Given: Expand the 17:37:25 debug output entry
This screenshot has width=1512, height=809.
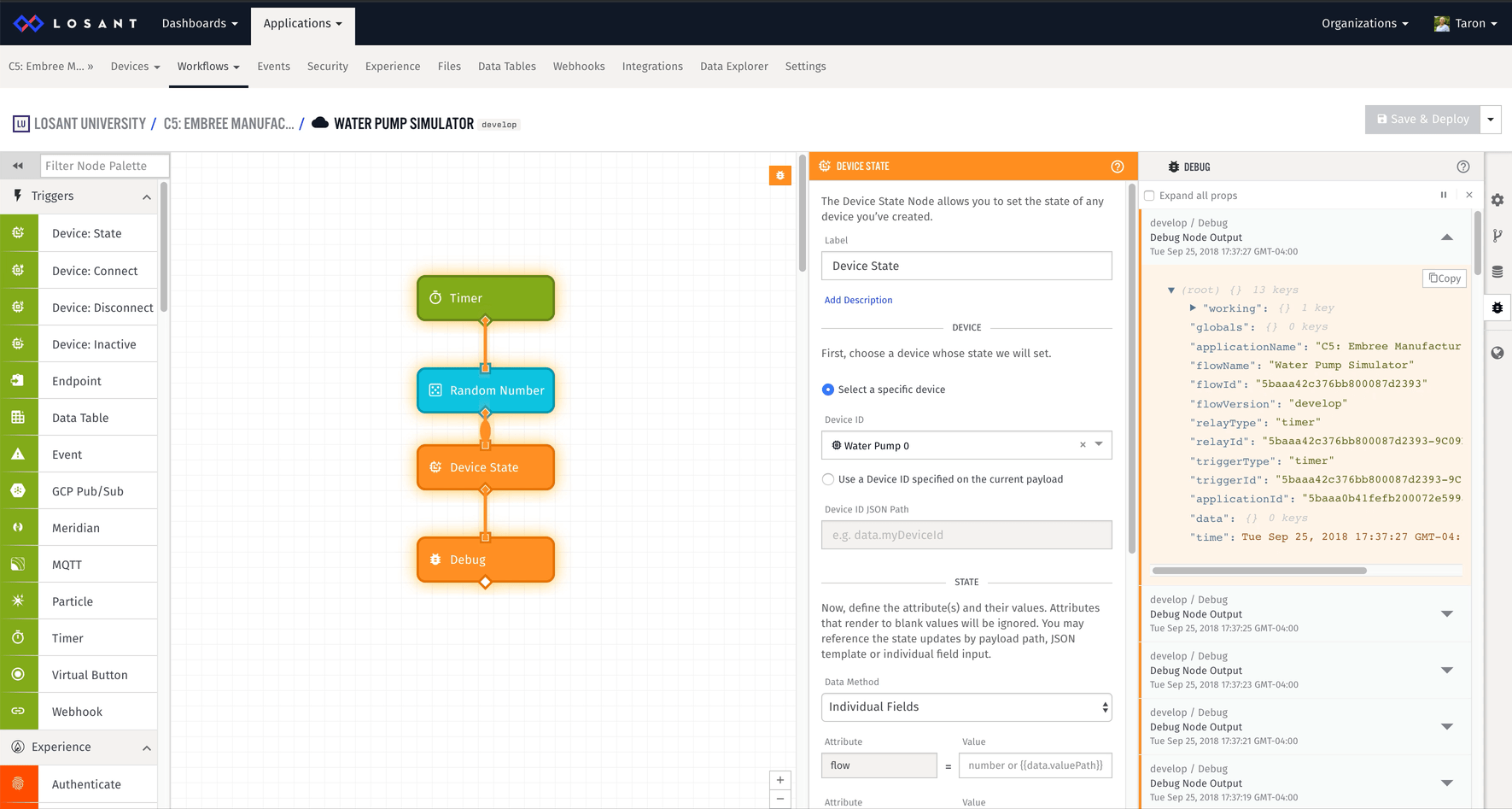Looking at the screenshot, I should (x=1446, y=614).
